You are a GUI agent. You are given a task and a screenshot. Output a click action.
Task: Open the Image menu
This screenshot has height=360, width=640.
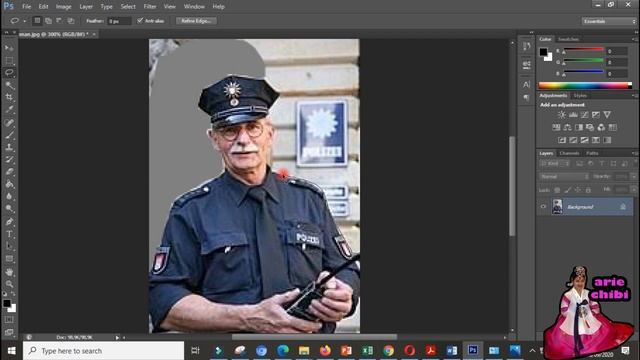pyautogui.click(x=63, y=7)
